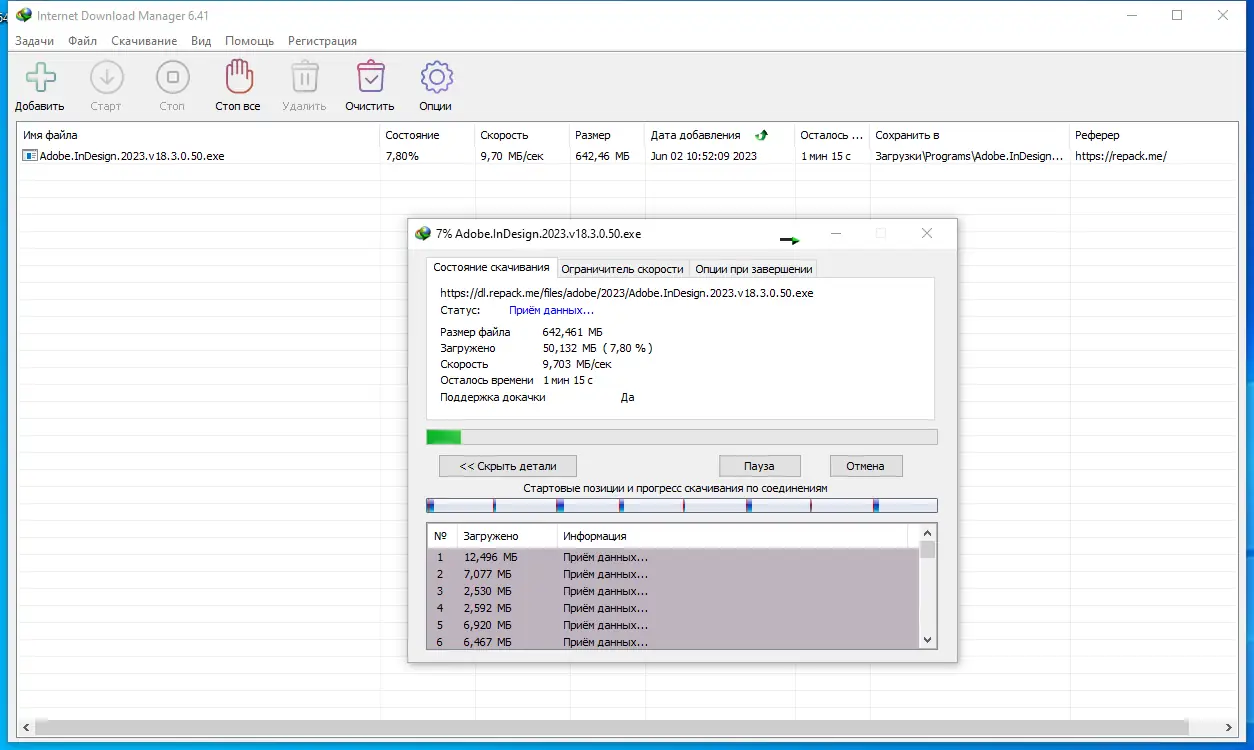Sort by Размер column header

607,135
